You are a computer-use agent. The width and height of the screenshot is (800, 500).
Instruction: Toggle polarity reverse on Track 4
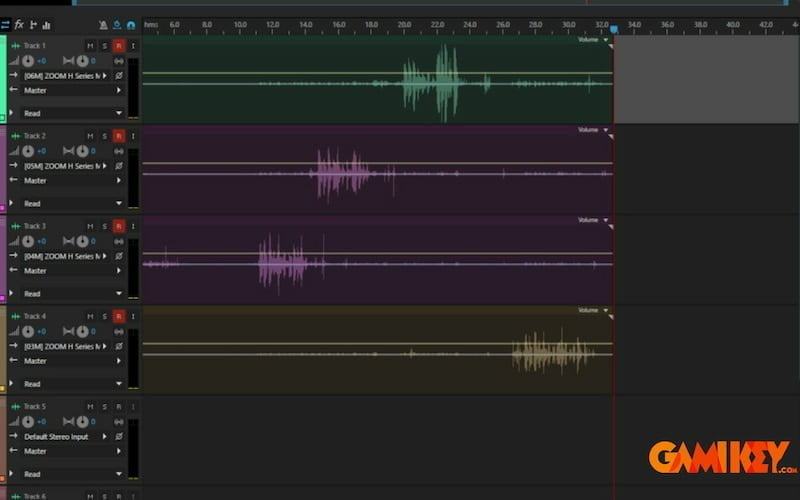tap(119, 346)
